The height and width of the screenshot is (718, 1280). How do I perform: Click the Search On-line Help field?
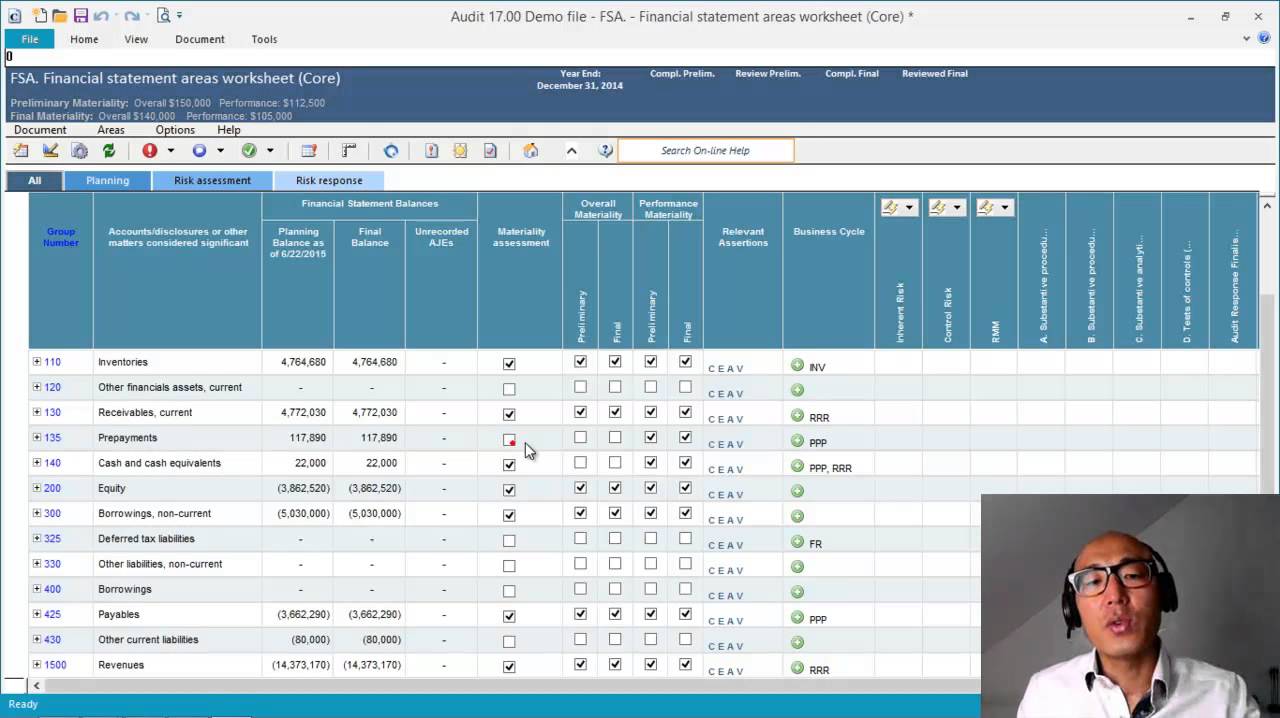tap(705, 151)
